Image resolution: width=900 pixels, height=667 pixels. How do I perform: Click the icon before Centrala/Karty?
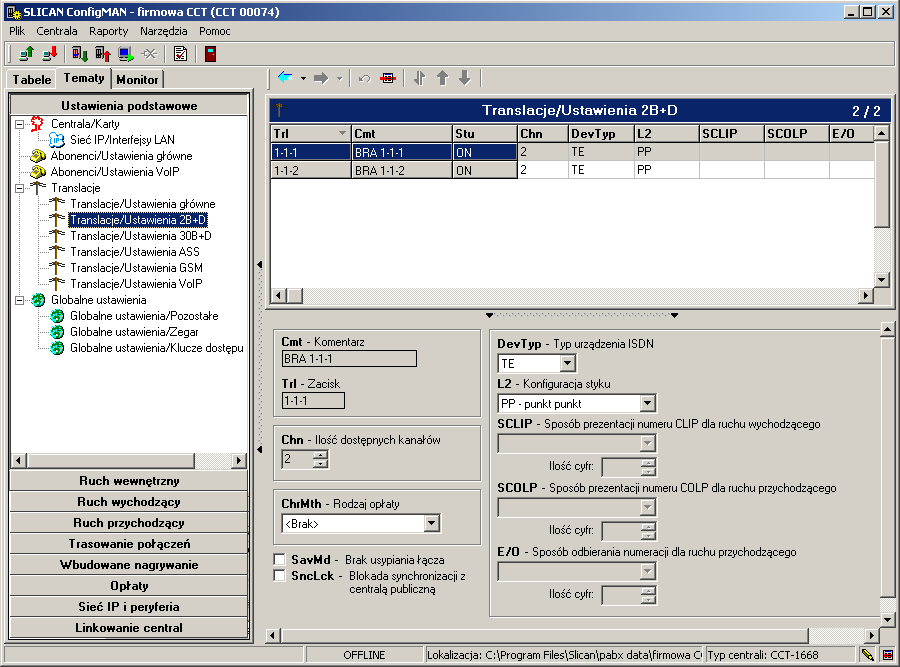coord(37,123)
